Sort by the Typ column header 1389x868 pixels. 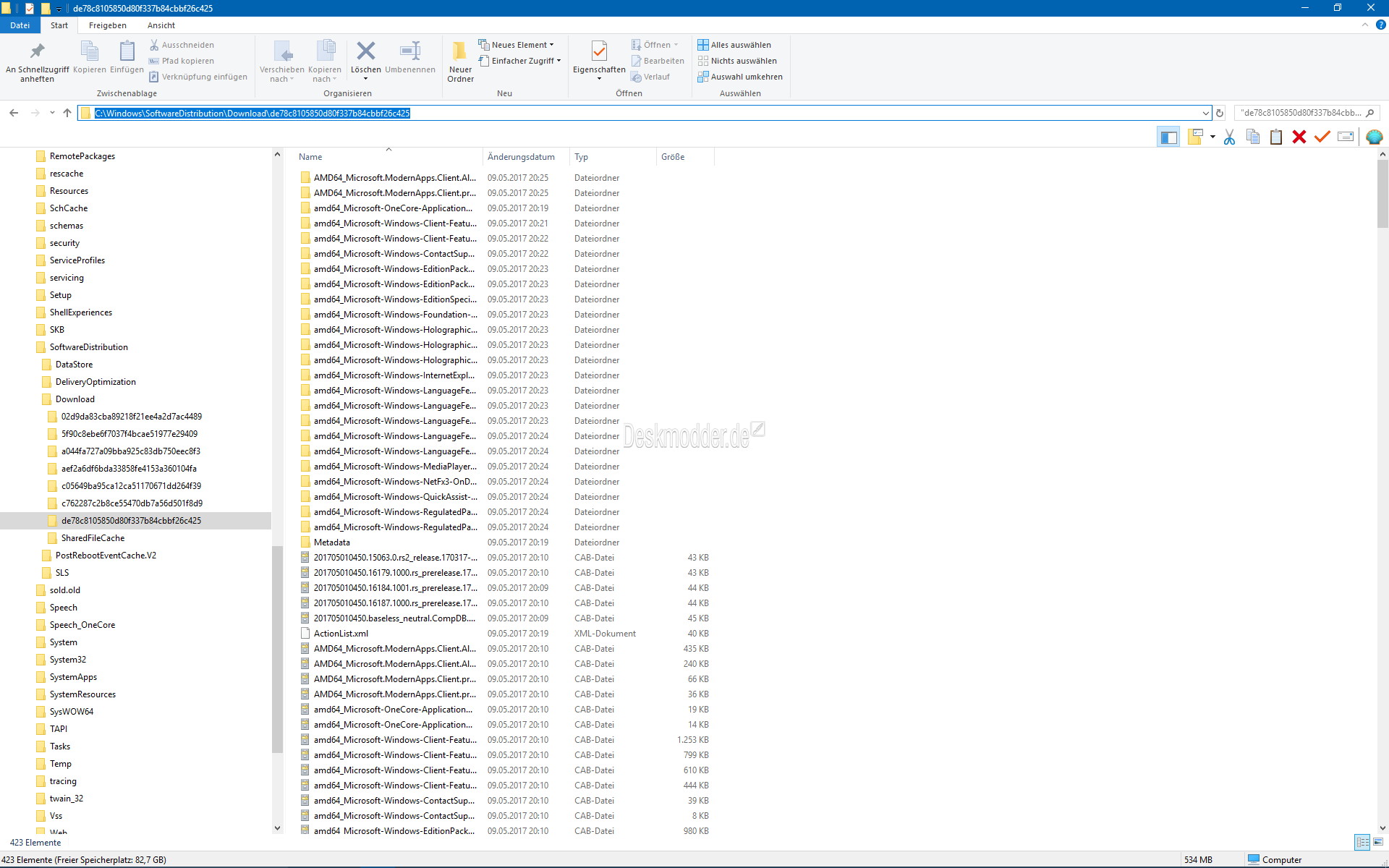point(613,157)
